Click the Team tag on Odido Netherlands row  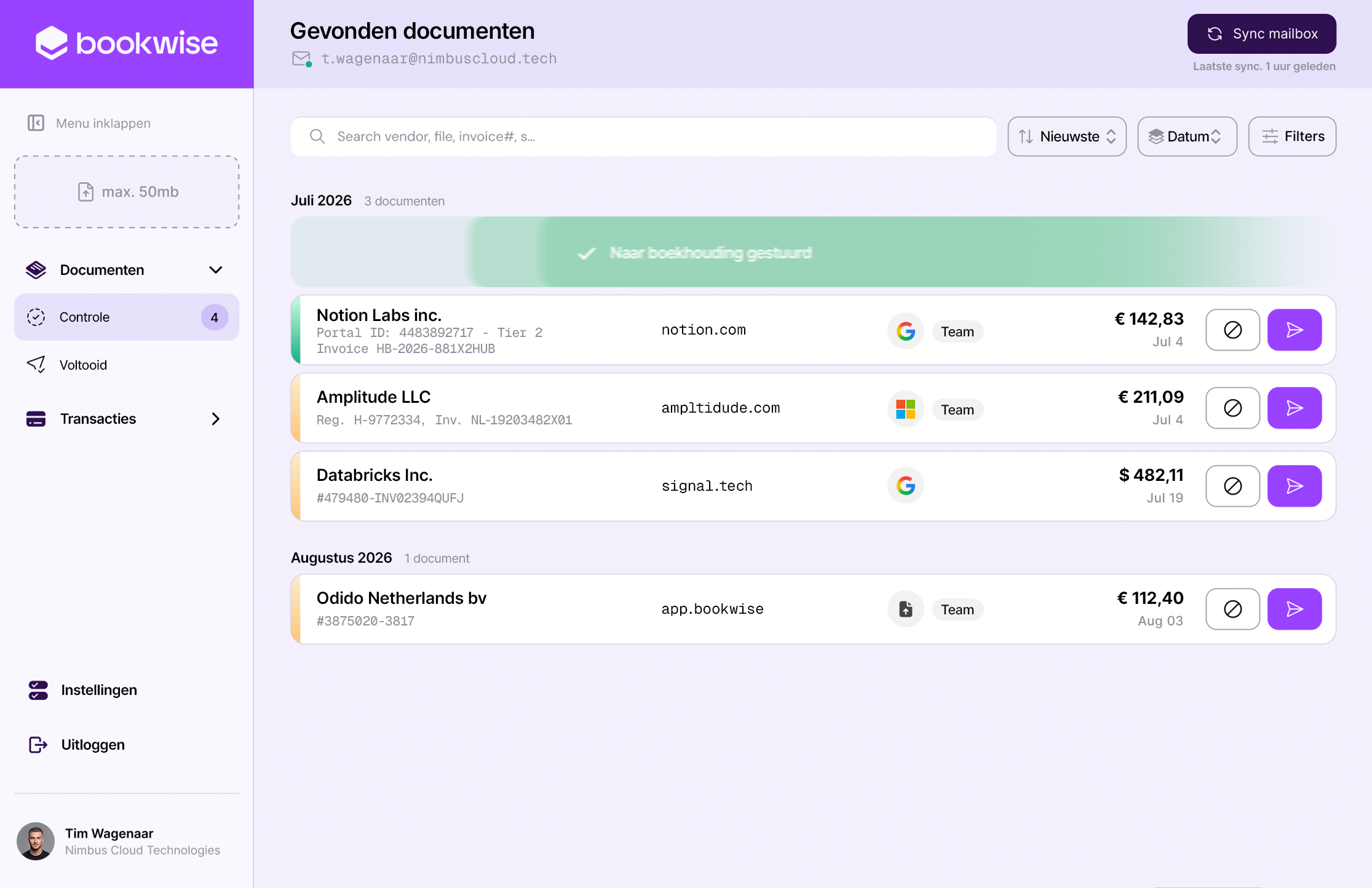coord(957,609)
